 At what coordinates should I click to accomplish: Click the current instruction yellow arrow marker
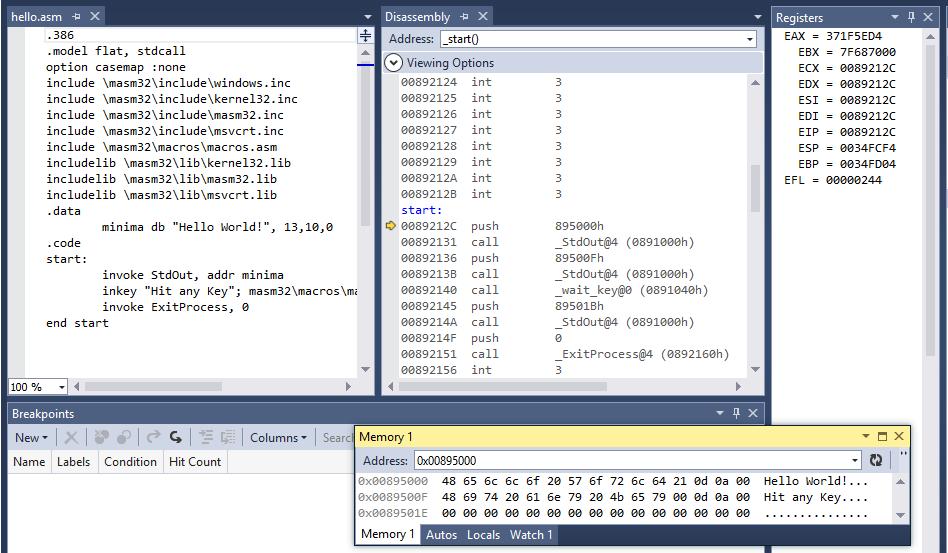[391, 225]
